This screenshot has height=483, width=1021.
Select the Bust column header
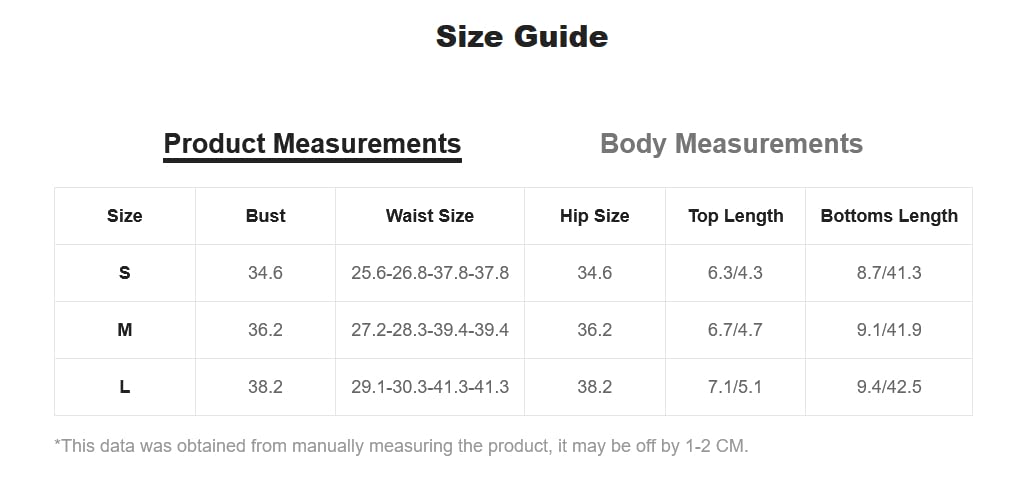[x=265, y=216]
